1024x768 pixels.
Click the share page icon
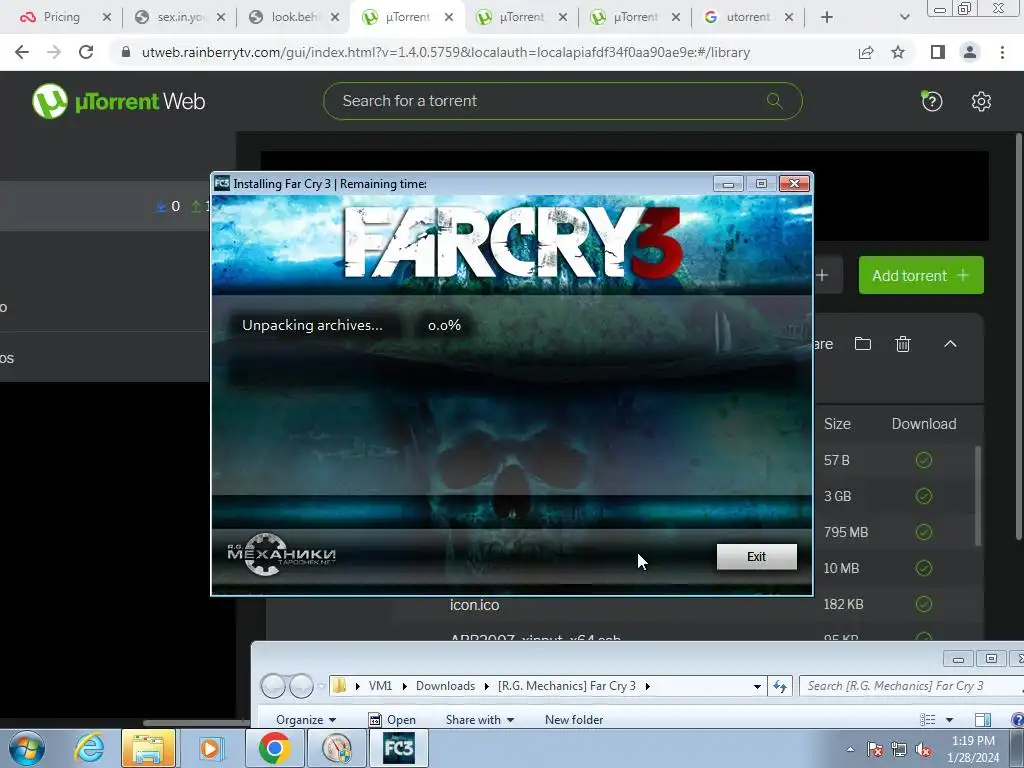tap(866, 52)
